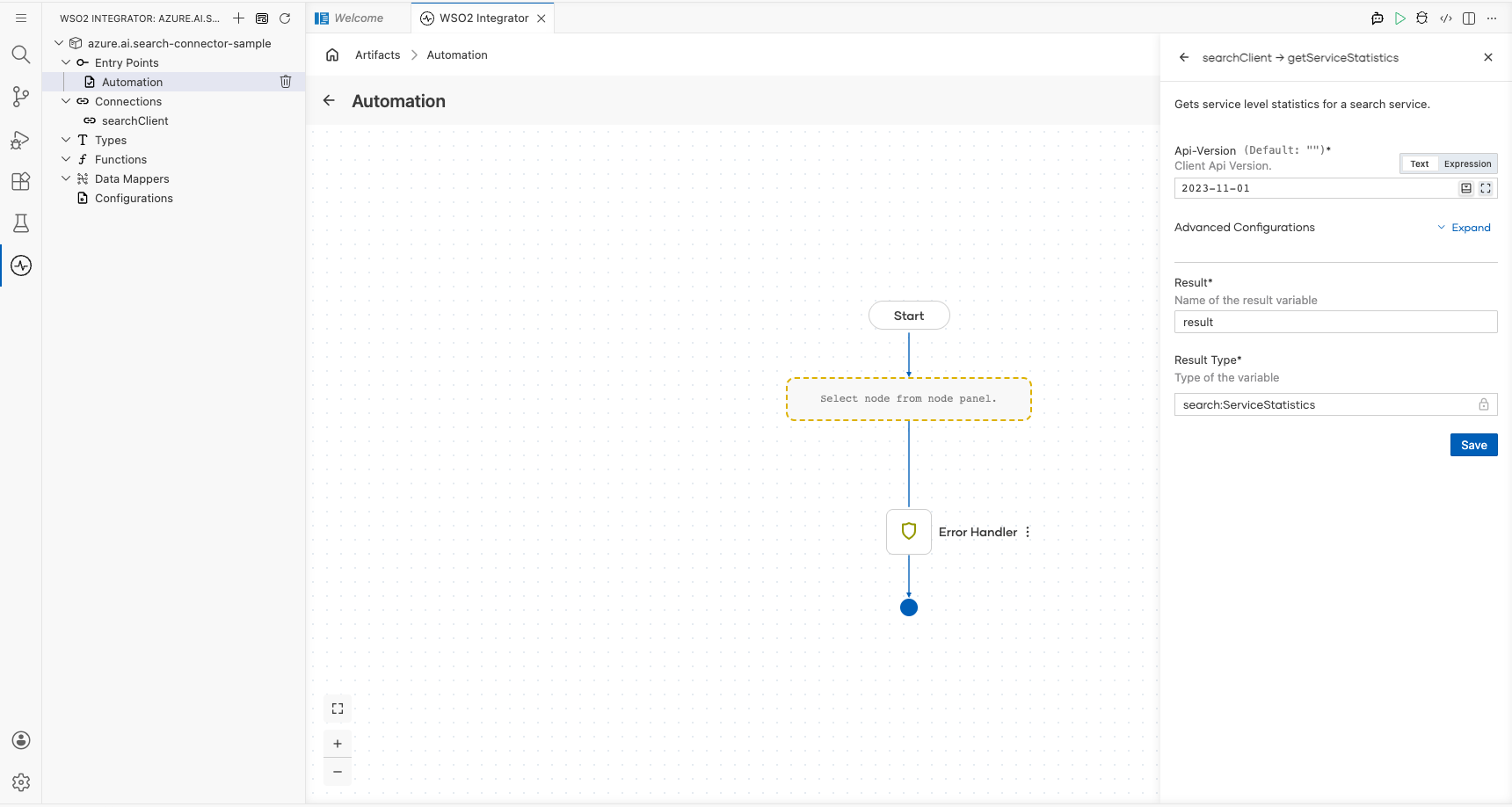Viewport: 1512px width, 807px height.
Task: Collapse azure.ai.search-connector-sample project node
Action: (x=59, y=43)
